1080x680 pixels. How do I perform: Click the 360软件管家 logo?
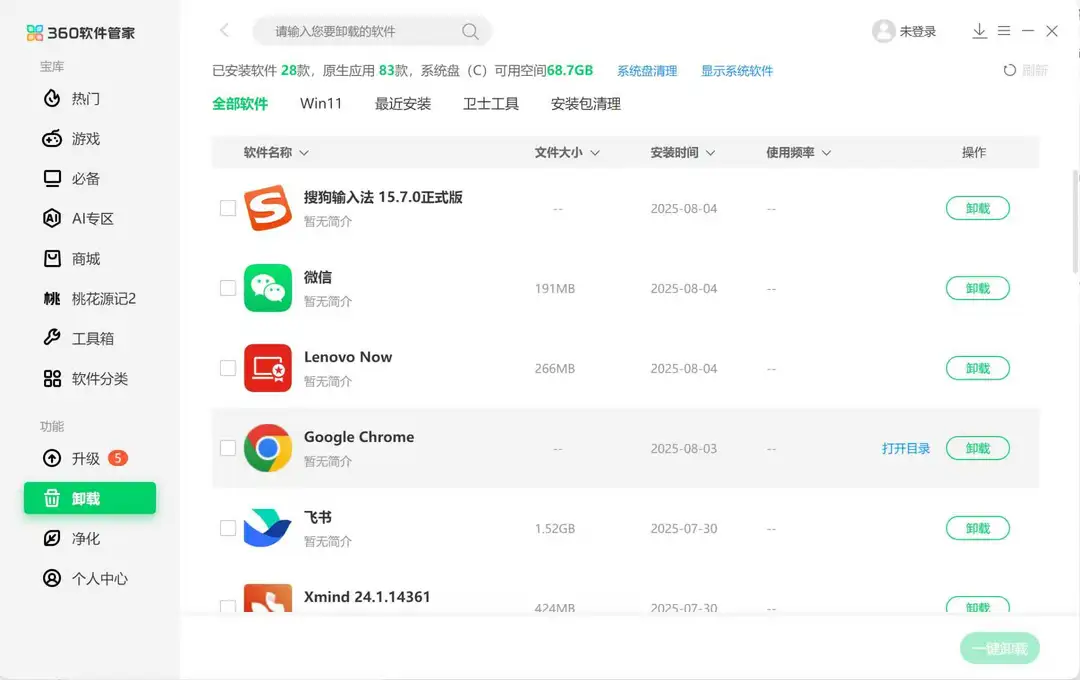(81, 32)
